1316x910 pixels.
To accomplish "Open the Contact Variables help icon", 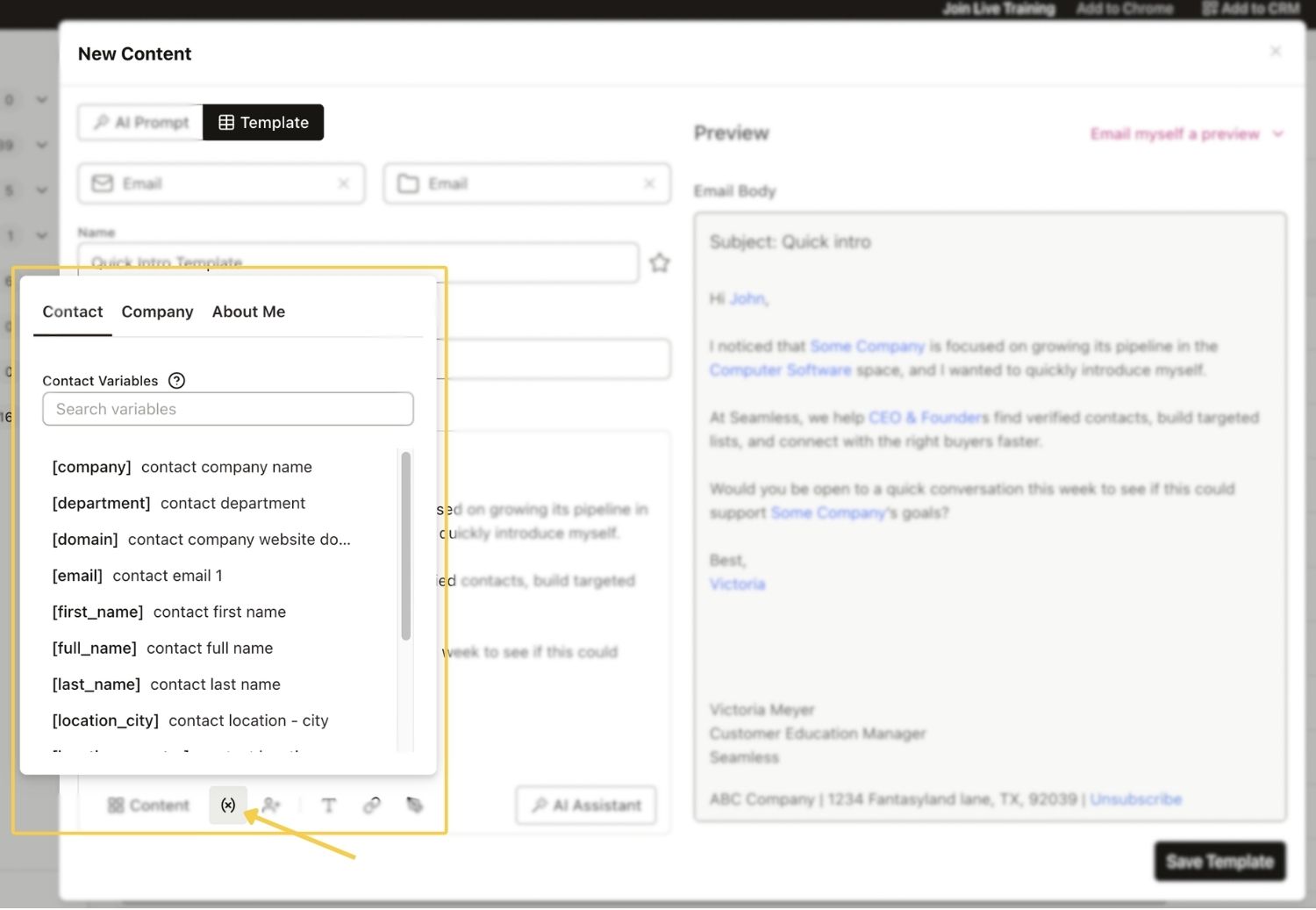I will point(176,380).
